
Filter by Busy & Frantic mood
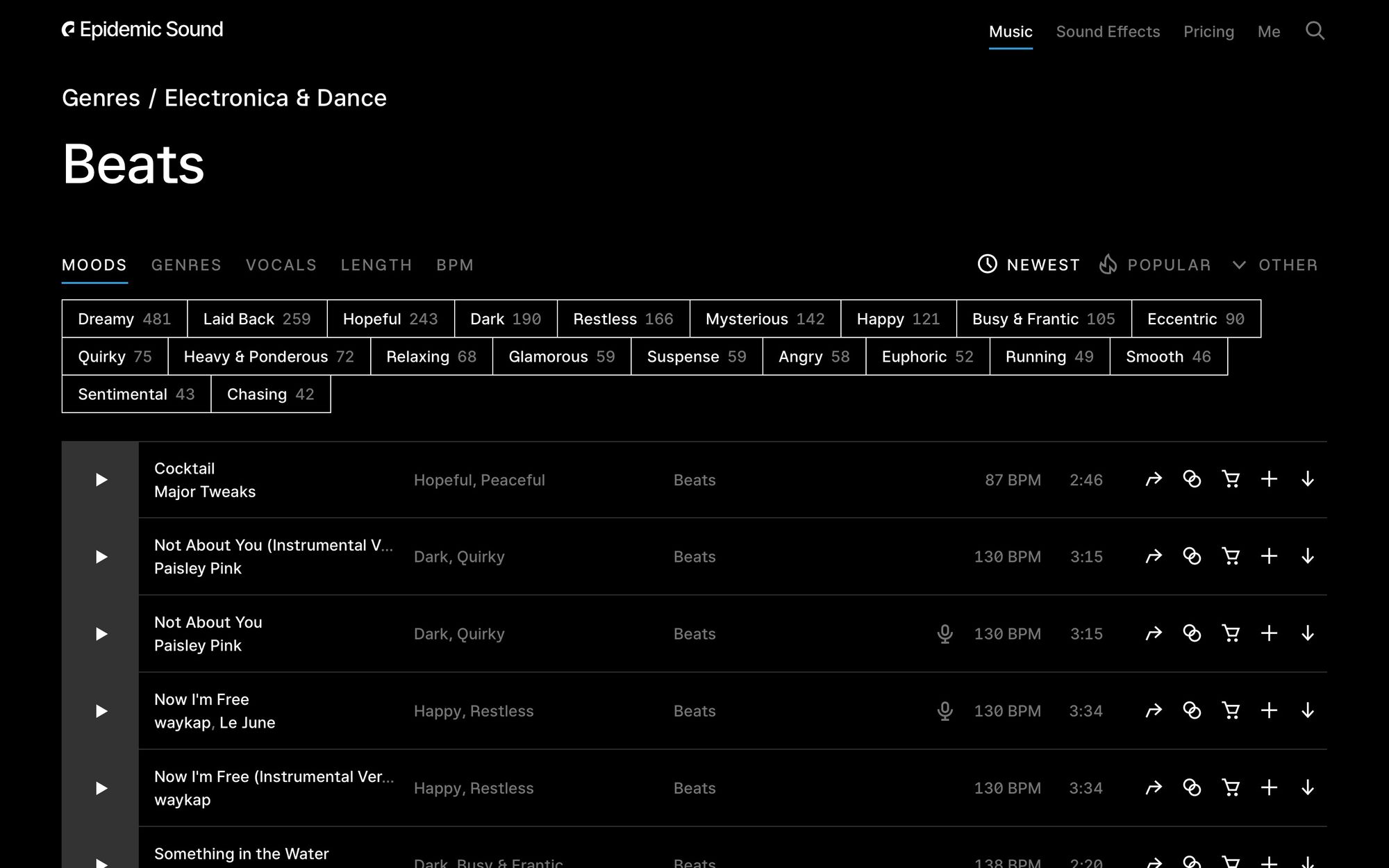click(x=1044, y=319)
